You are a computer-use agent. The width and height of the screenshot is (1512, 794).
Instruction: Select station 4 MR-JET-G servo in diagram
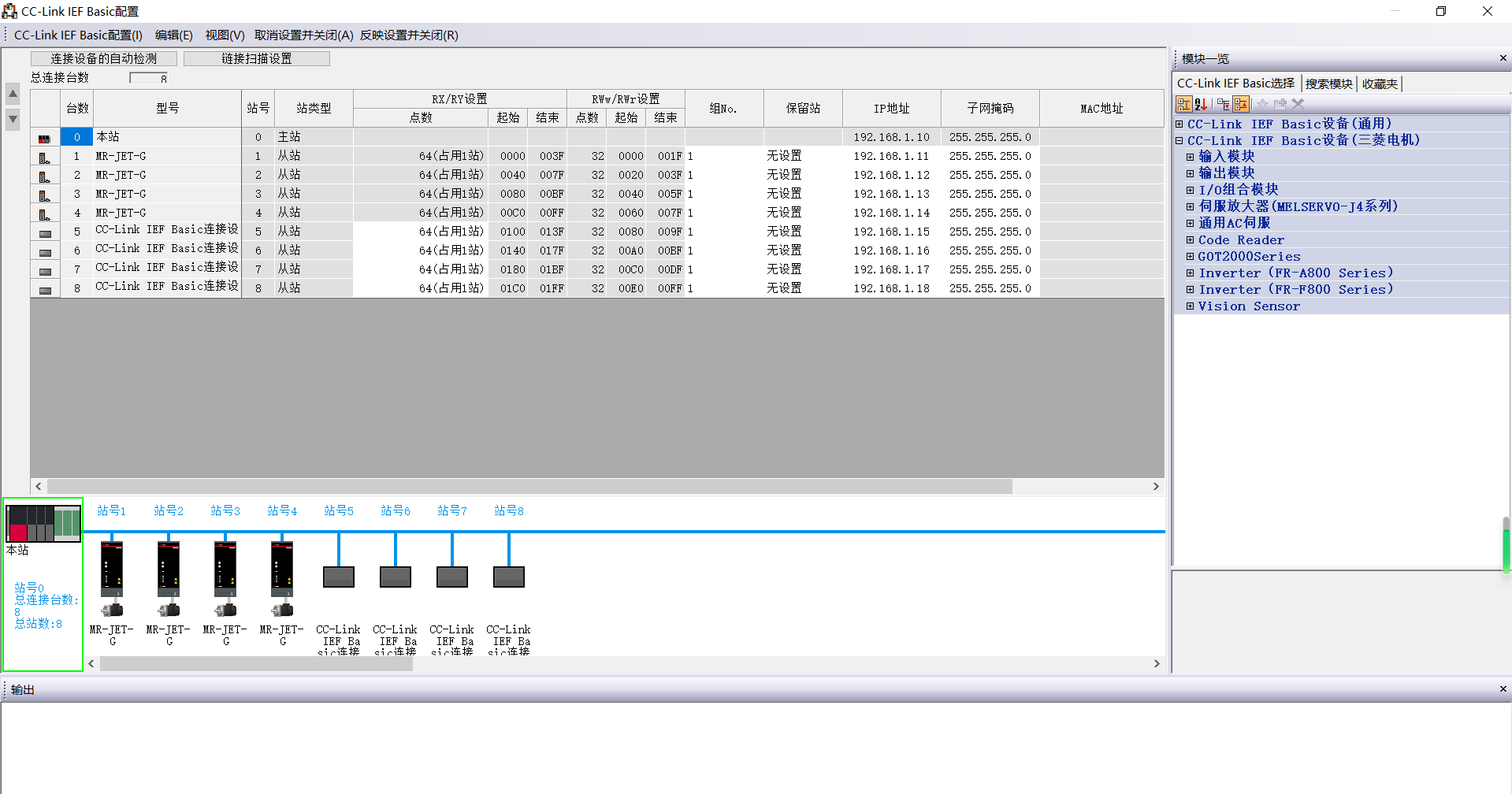coord(282,579)
